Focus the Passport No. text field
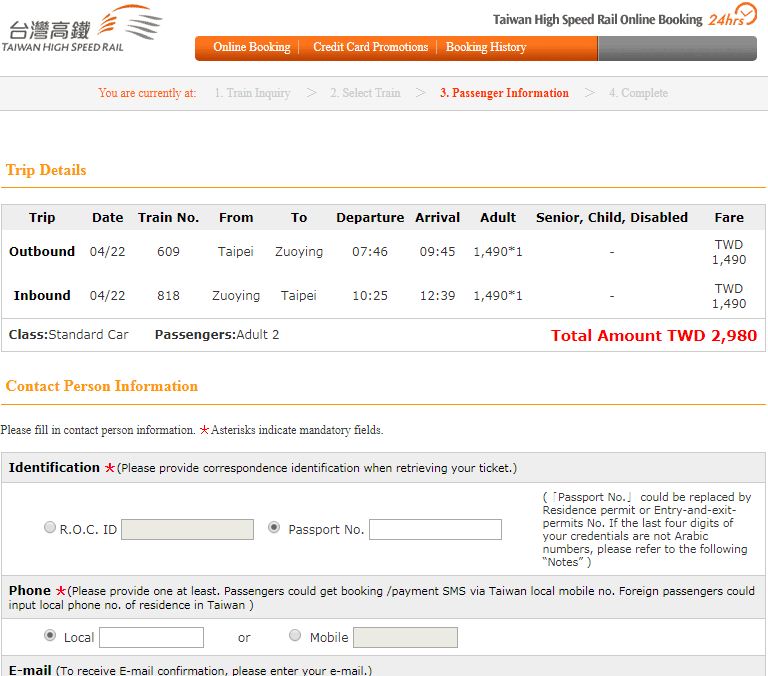Image resolution: width=768 pixels, height=676 pixels. click(435, 529)
